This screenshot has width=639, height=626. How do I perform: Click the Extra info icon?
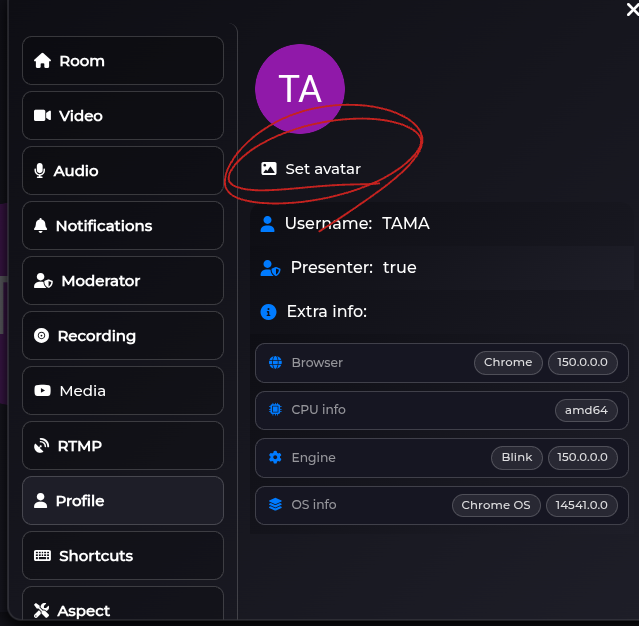tap(268, 312)
